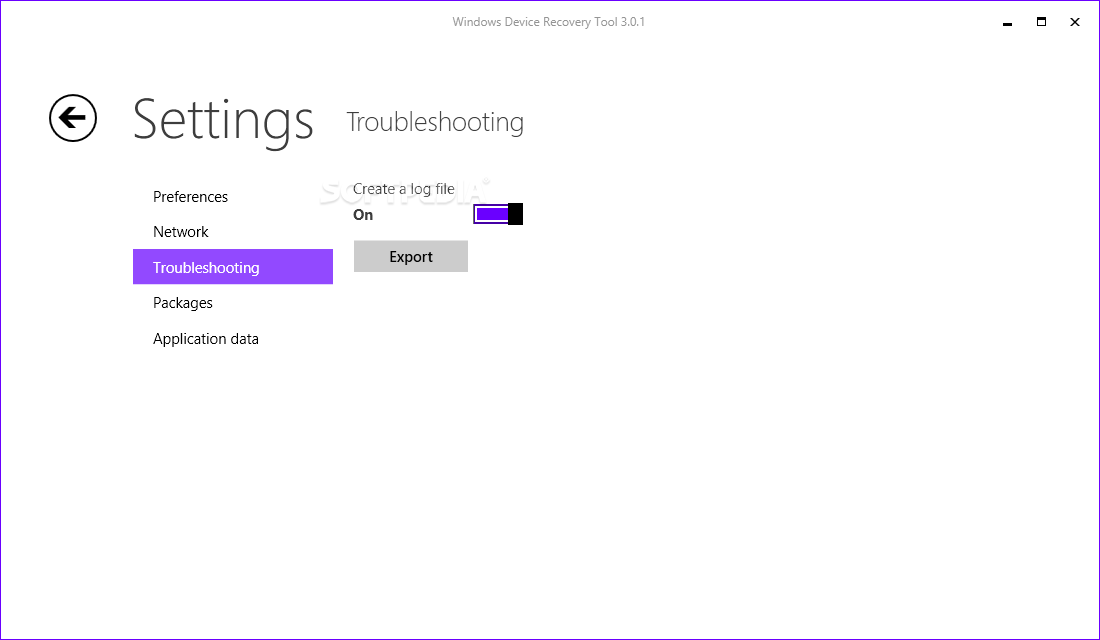
Task: Close the Windows Device Recovery Tool window
Action: pos(1075,22)
